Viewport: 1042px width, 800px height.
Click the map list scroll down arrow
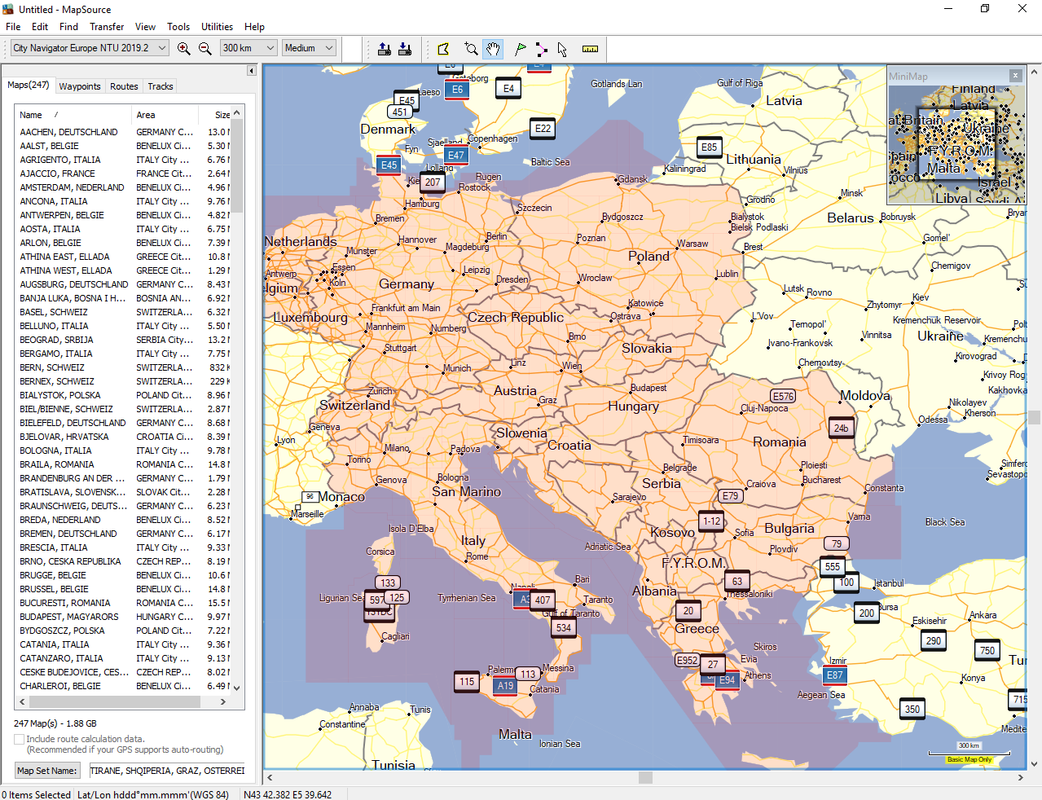pos(237,688)
